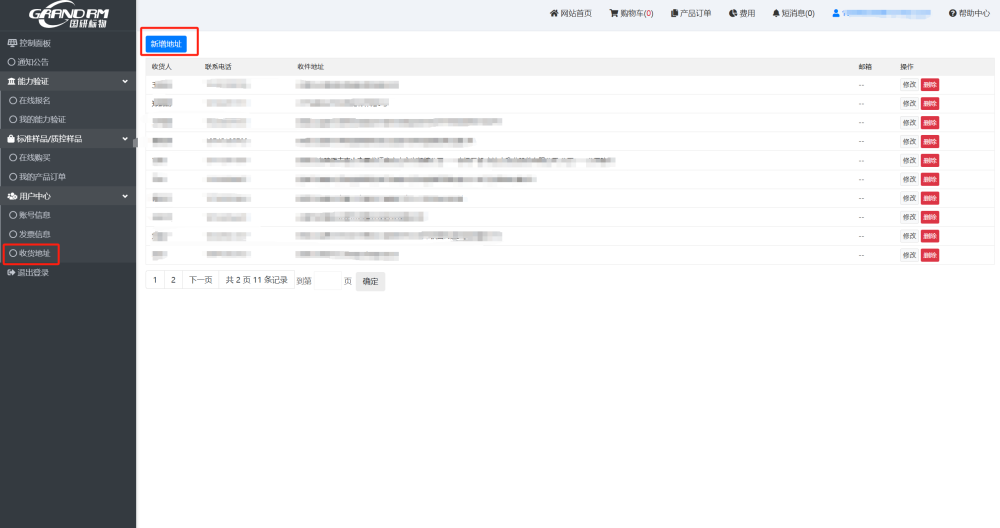Click the bell icon for 短消息

776,13
